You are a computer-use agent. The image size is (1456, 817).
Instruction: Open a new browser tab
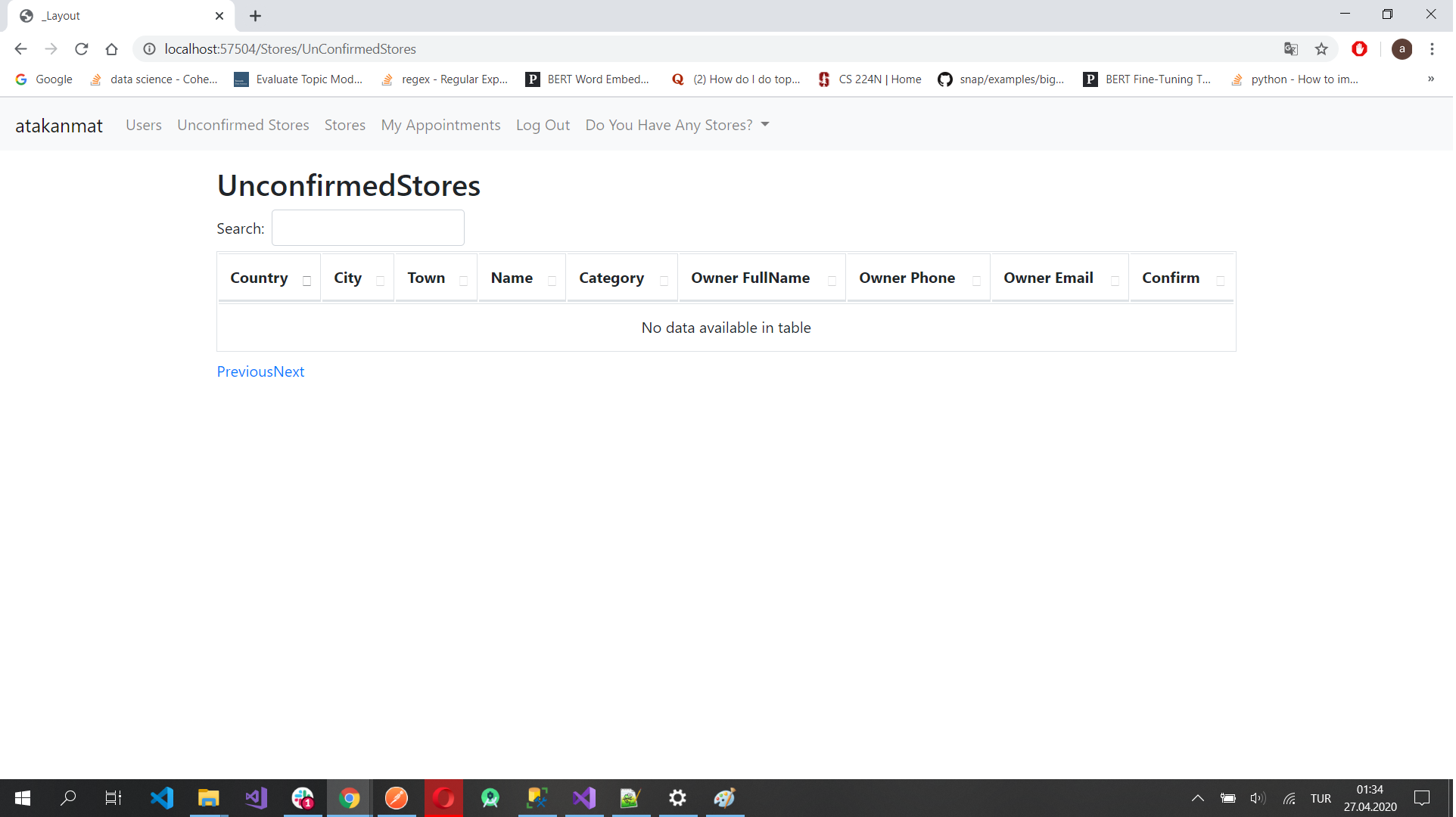256,16
